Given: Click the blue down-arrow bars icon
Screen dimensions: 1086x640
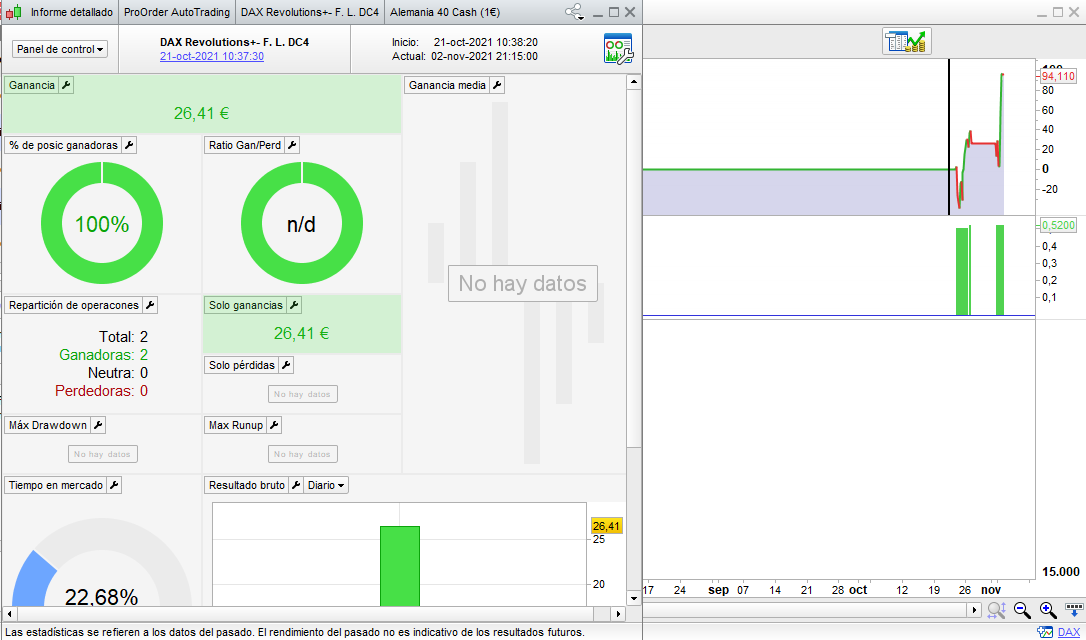Looking at the screenshot, I should point(1074,610).
